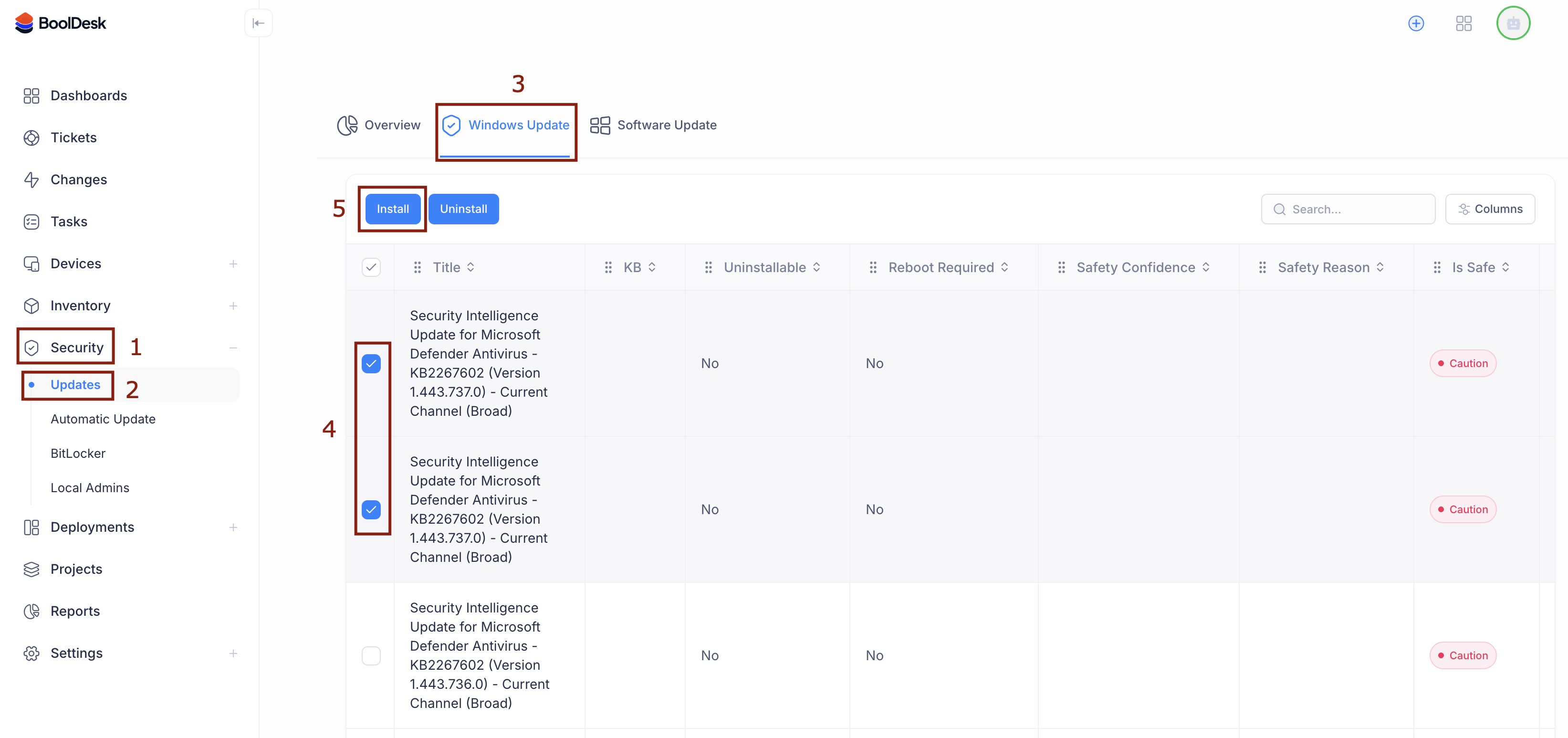Toggle the select-all header checkbox

pos(371,267)
